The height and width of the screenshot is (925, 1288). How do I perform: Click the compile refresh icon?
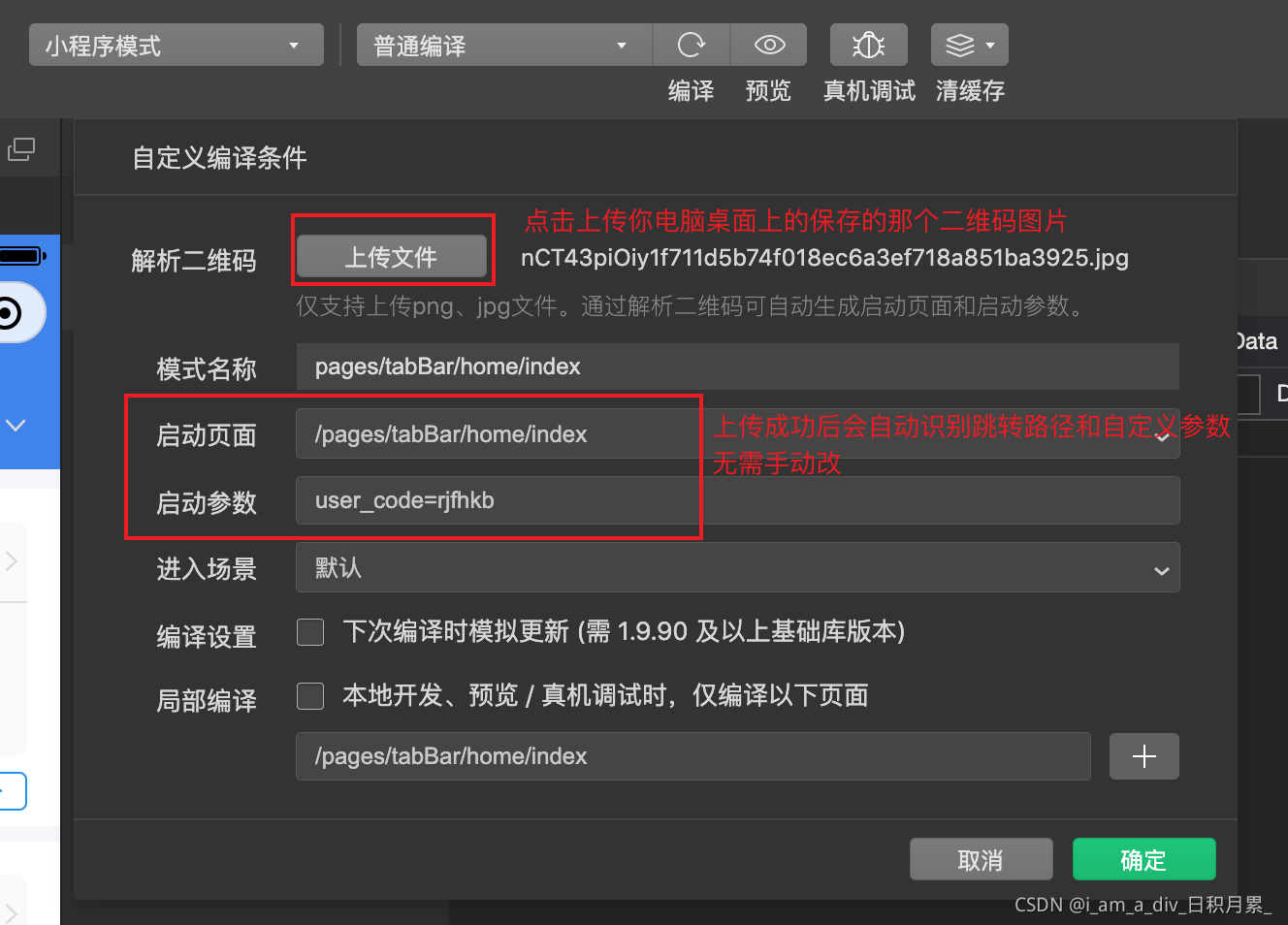(x=691, y=45)
